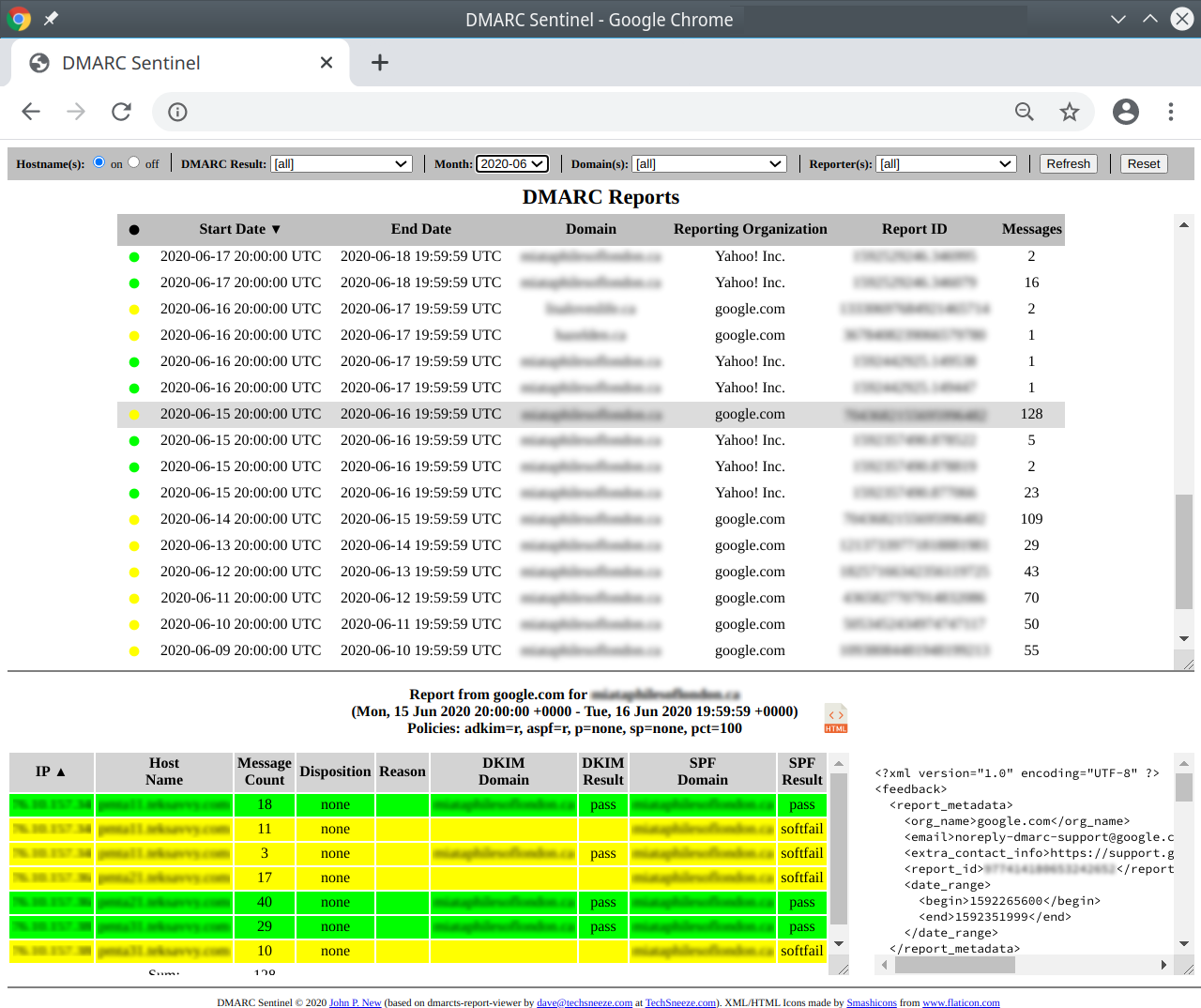Open the techsneeze.com email link in footer

[584, 1002]
